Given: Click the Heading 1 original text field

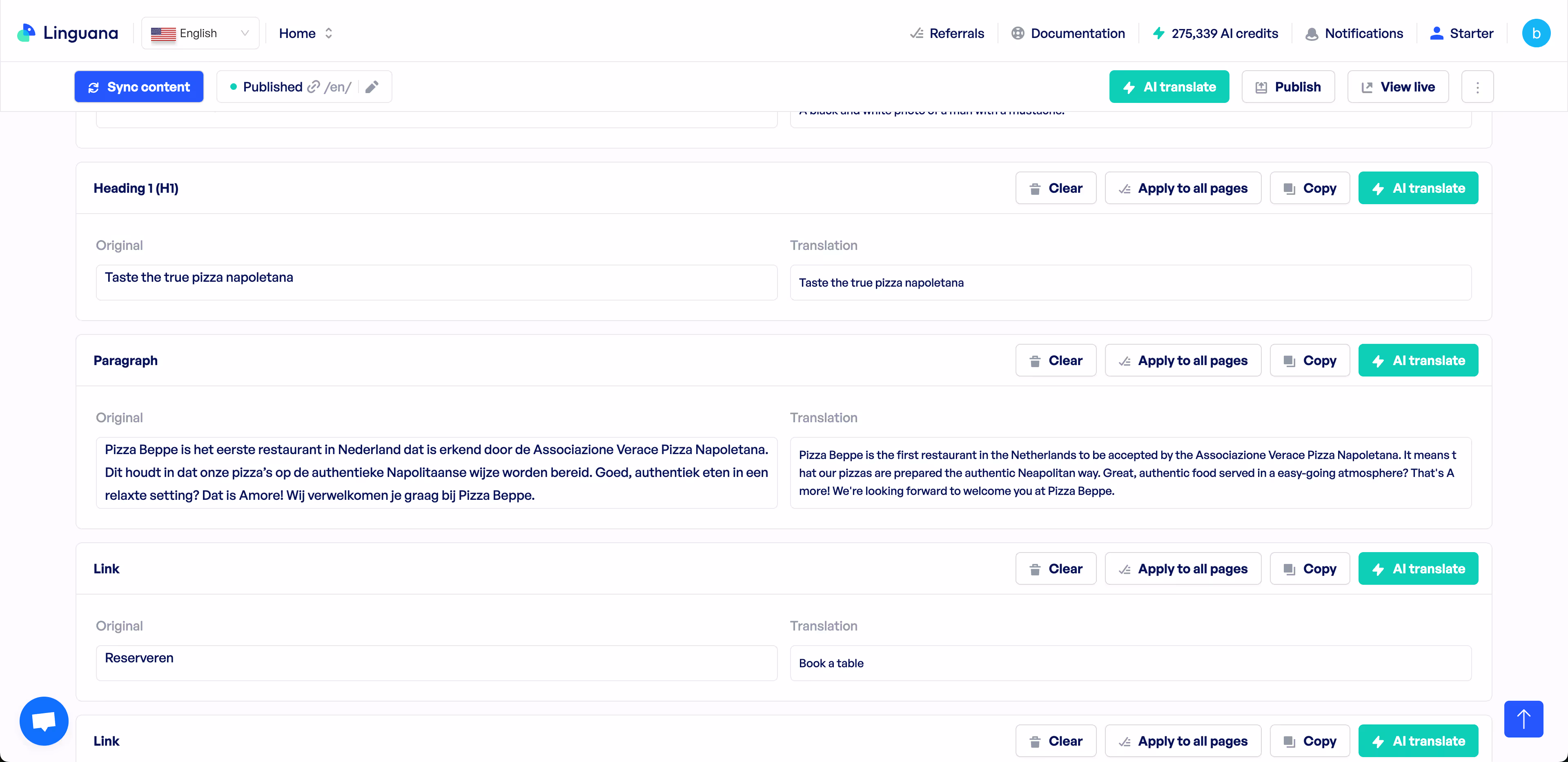Looking at the screenshot, I should coord(437,283).
